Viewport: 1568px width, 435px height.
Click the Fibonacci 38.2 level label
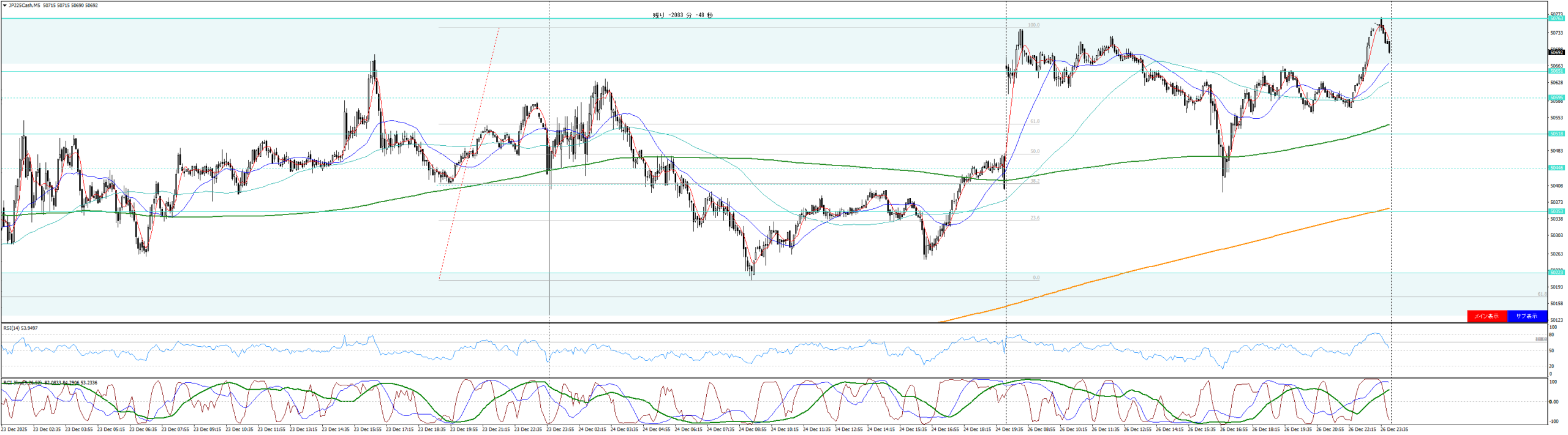point(1035,181)
